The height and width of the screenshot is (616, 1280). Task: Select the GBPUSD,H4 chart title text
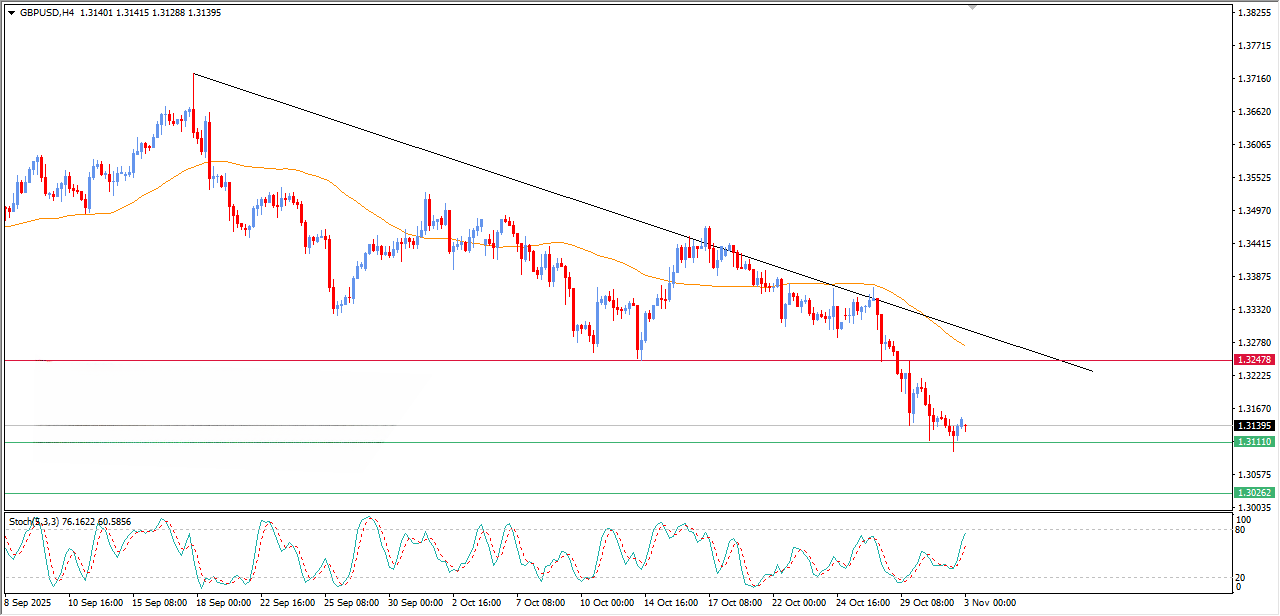(47, 13)
